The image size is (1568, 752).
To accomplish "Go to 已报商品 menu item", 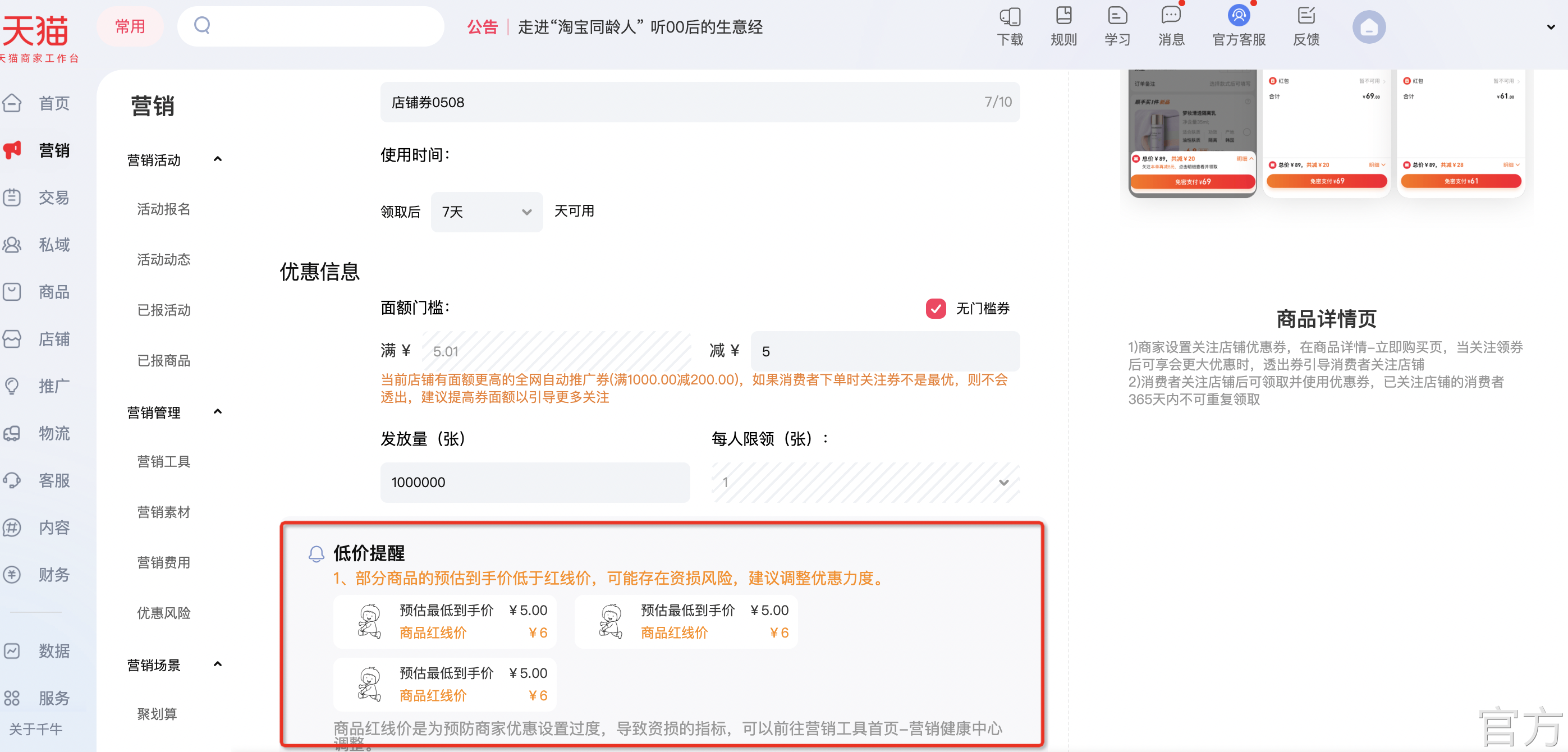I will tap(164, 360).
